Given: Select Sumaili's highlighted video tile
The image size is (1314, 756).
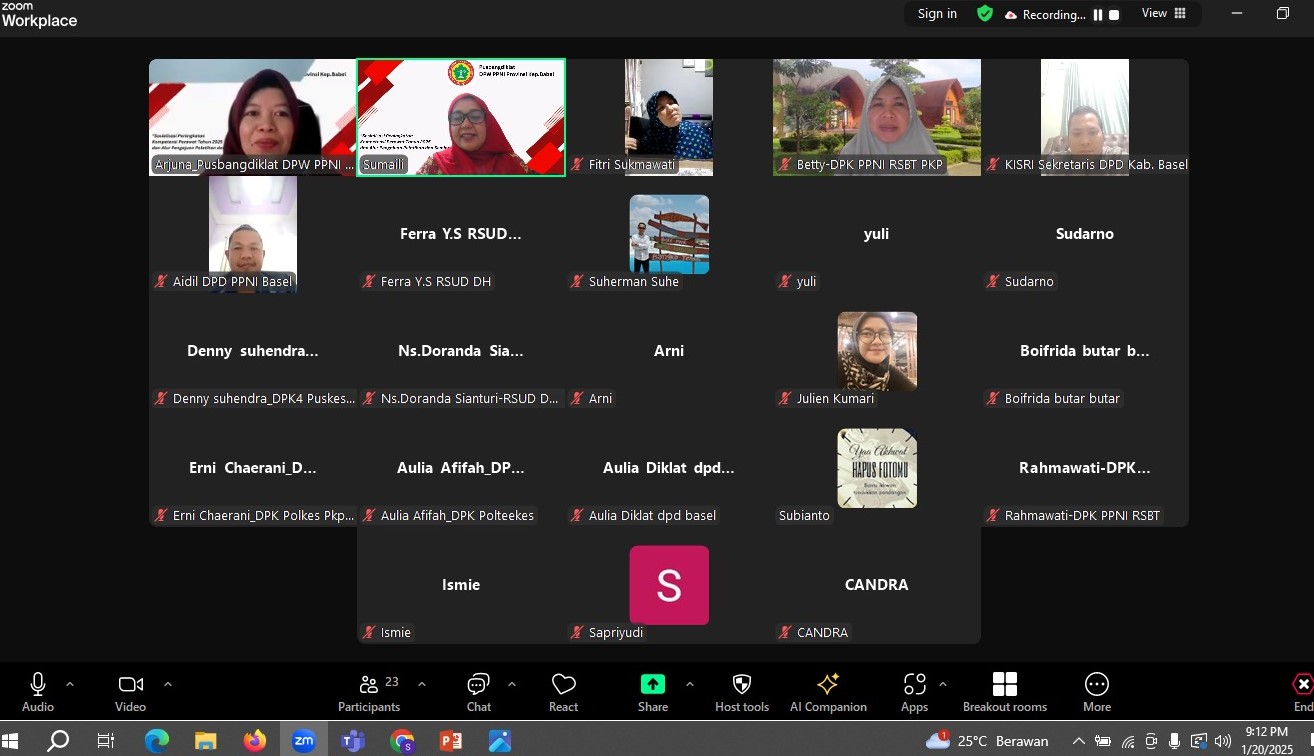Looking at the screenshot, I should pos(461,117).
